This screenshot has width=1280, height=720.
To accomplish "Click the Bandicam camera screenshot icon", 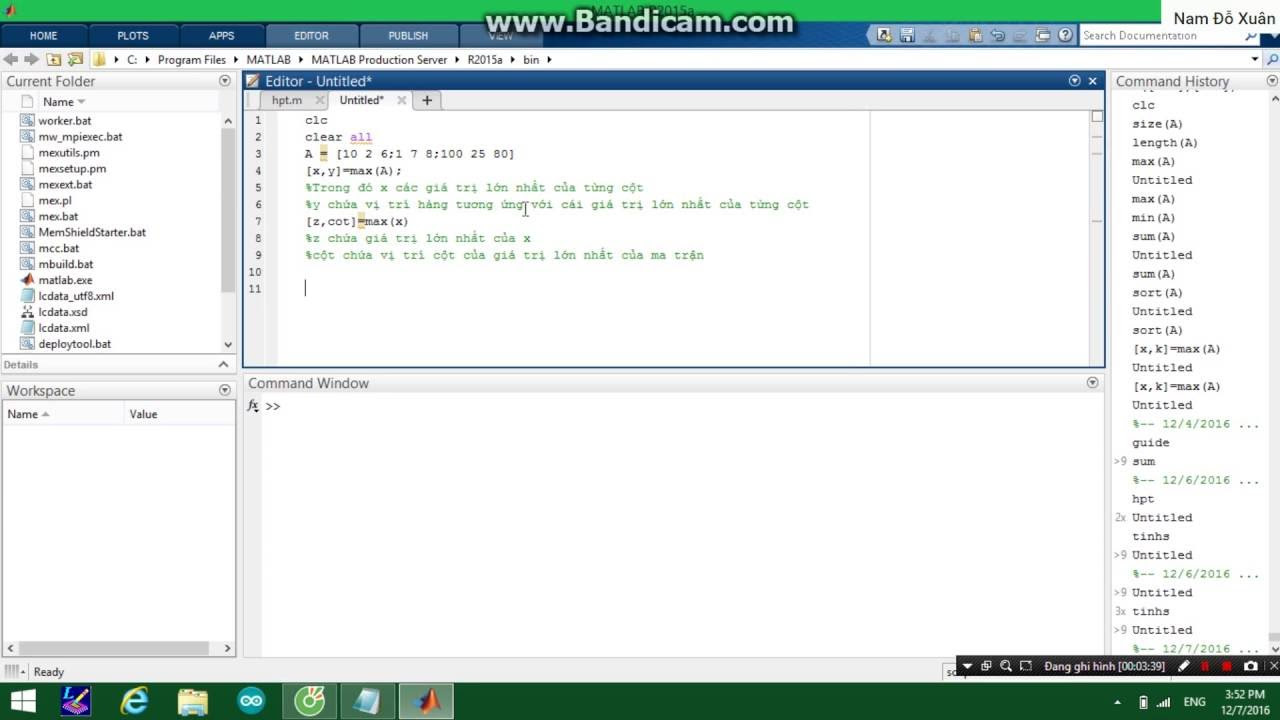I will pos(1251,666).
